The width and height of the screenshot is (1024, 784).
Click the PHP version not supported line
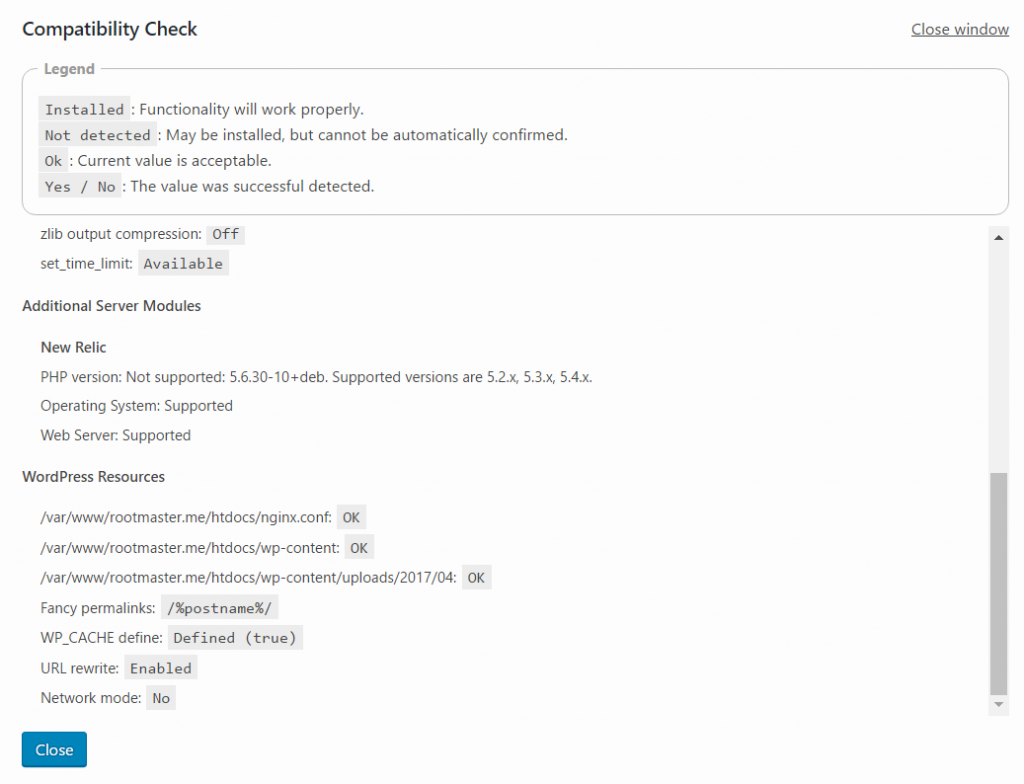click(x=316, y=377)
